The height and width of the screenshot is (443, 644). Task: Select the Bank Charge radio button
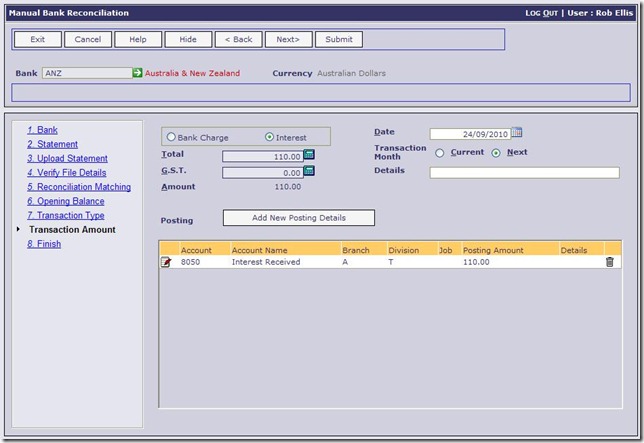tap(171, 137)
